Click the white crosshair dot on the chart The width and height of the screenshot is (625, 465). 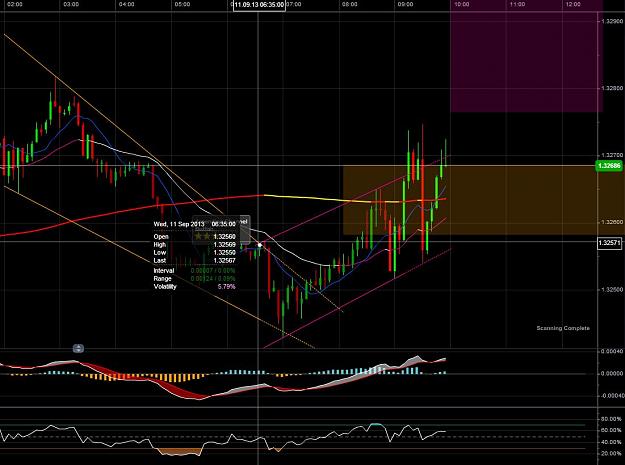point(260,245)
